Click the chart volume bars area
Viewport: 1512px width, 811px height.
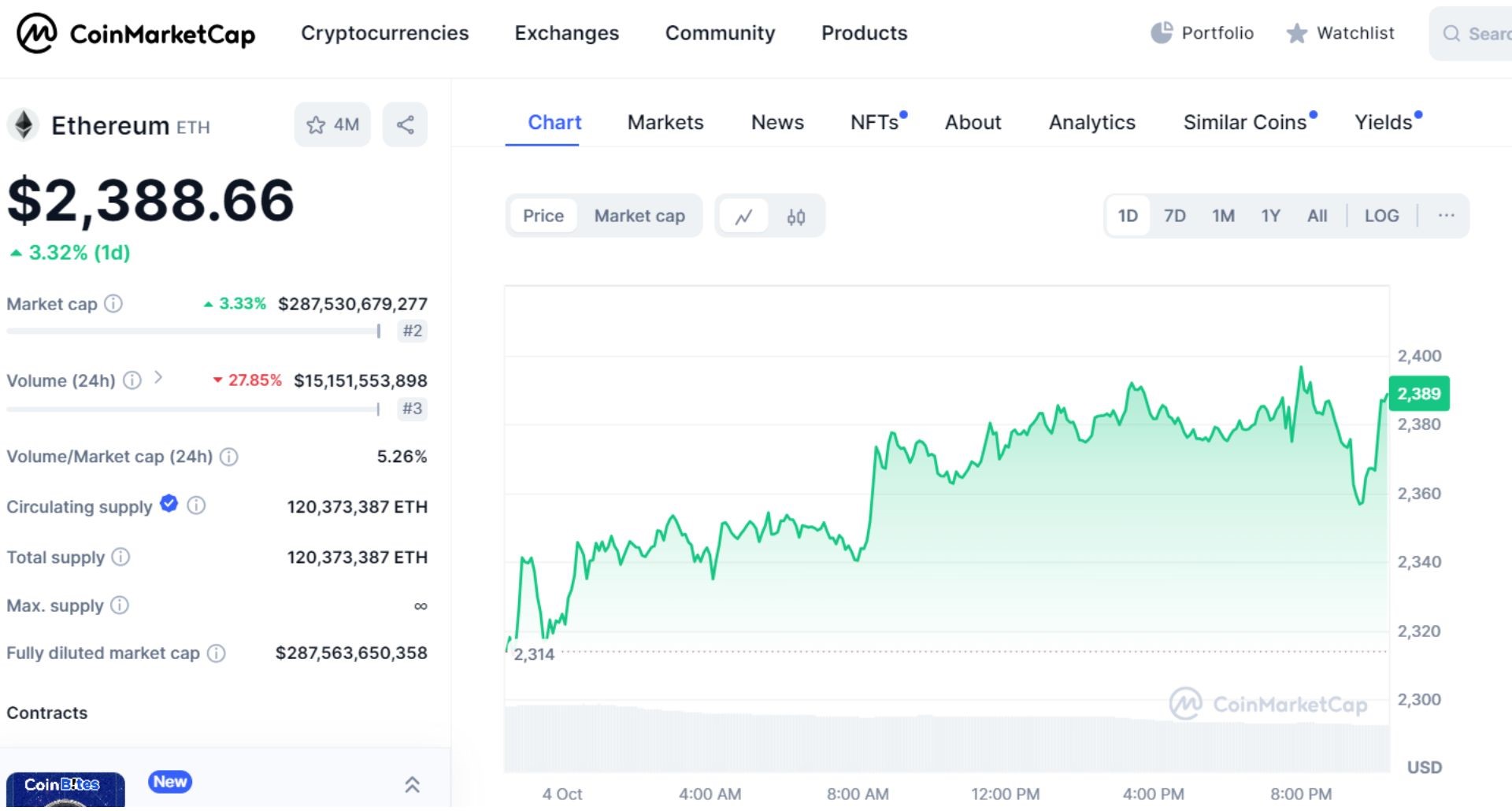tap(947, 739)
